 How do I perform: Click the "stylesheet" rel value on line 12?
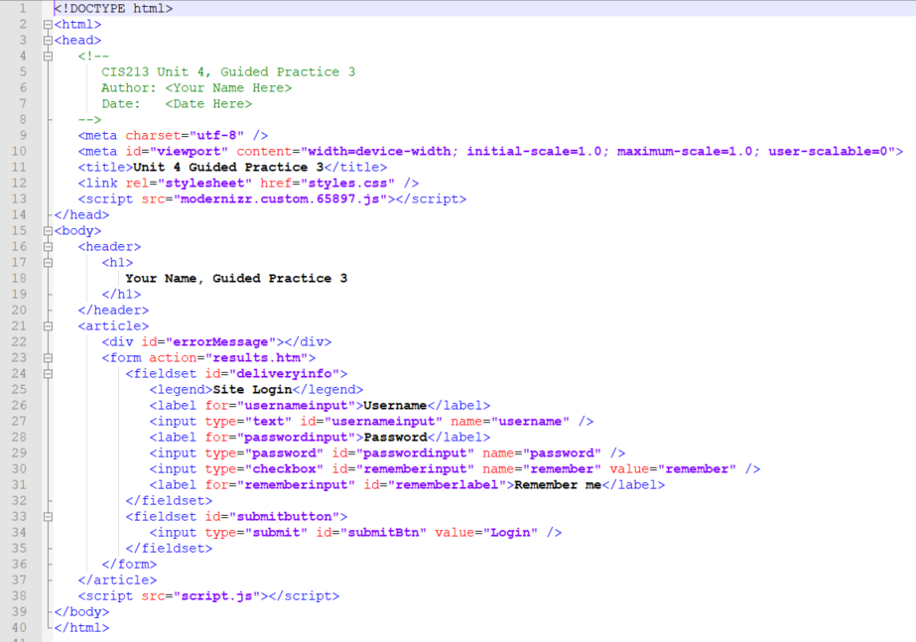tap(204, 183)
